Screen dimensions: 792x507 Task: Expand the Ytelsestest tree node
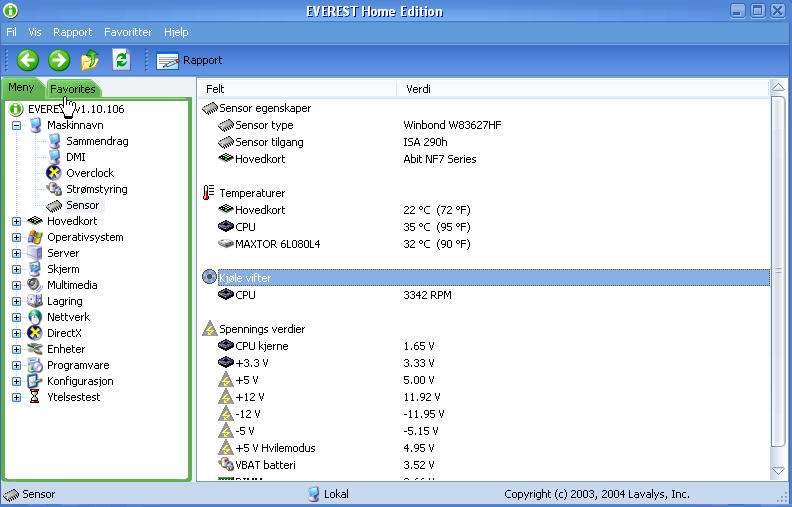17,397
